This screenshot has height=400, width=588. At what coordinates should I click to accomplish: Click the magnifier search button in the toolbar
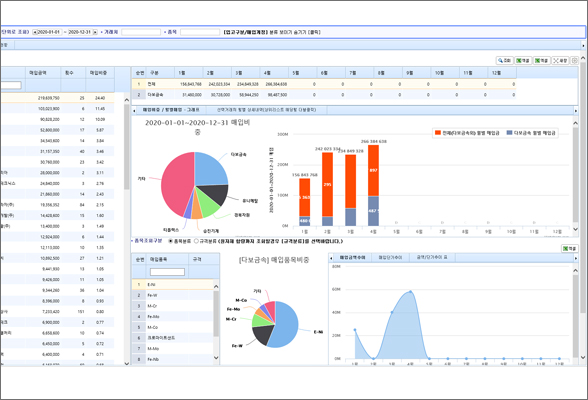pyautogui.click(x=504, y=60)
